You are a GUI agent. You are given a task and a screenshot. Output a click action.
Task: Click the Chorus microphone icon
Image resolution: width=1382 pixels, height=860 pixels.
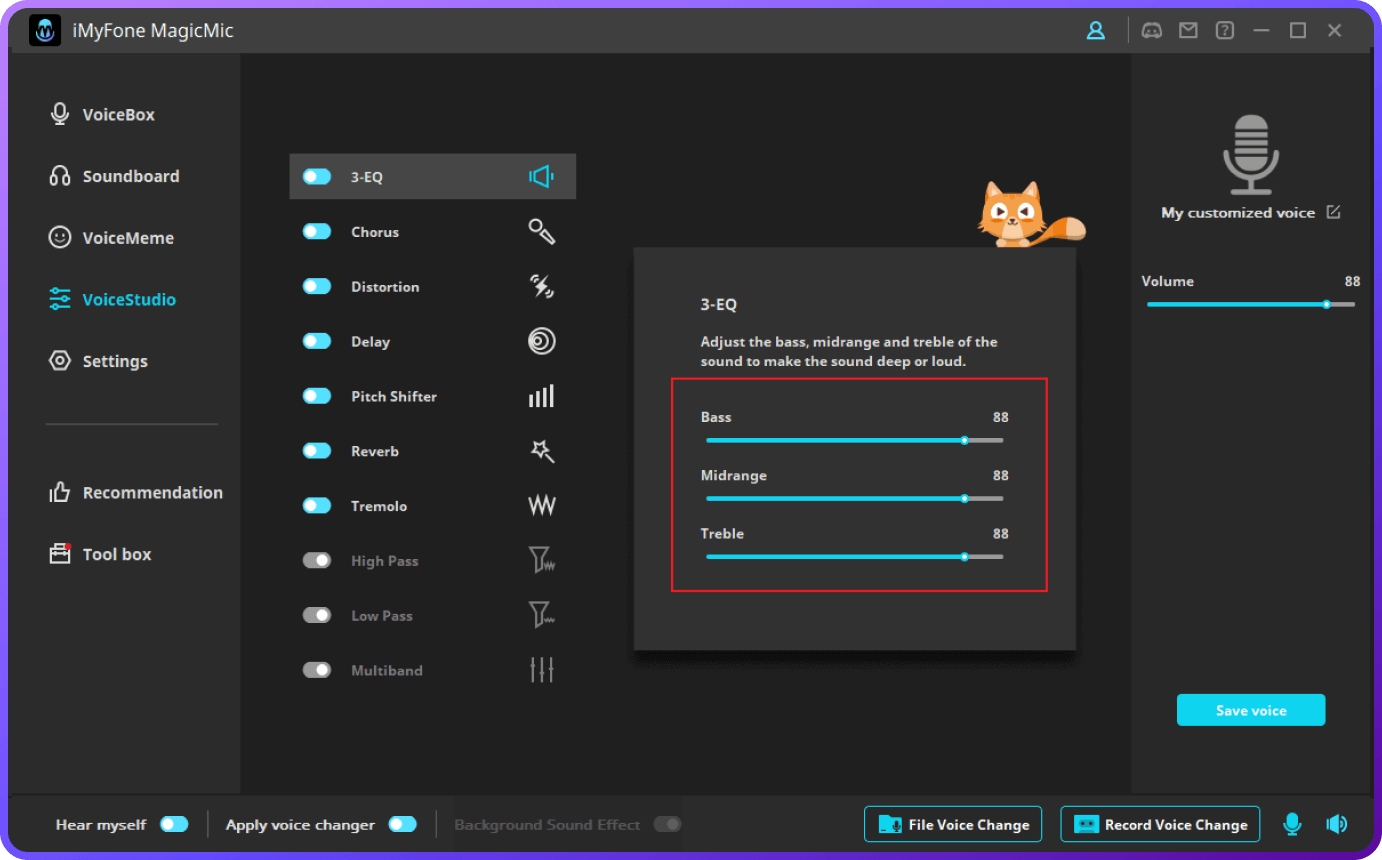tap(541, 232)
